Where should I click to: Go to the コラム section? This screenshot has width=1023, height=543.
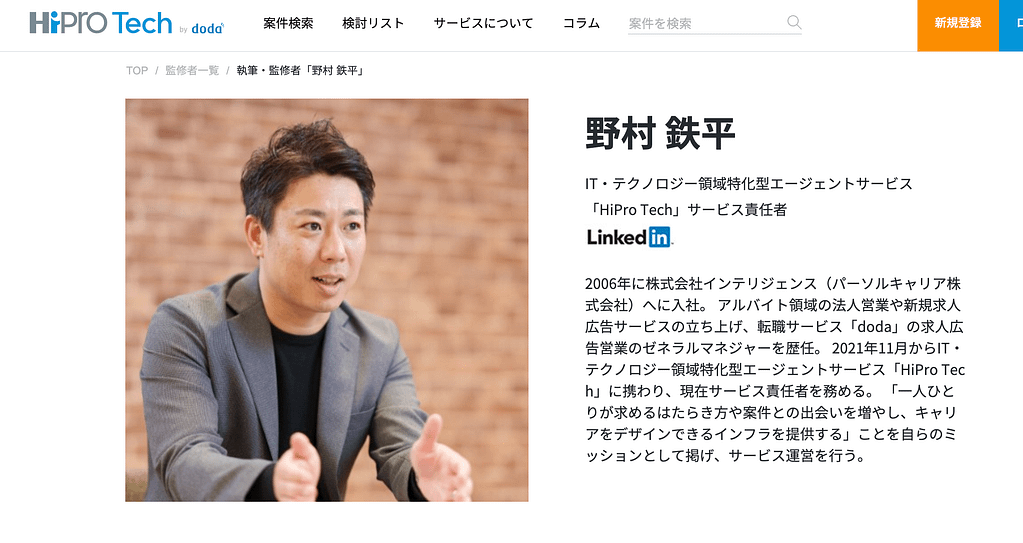click(581, 23)
